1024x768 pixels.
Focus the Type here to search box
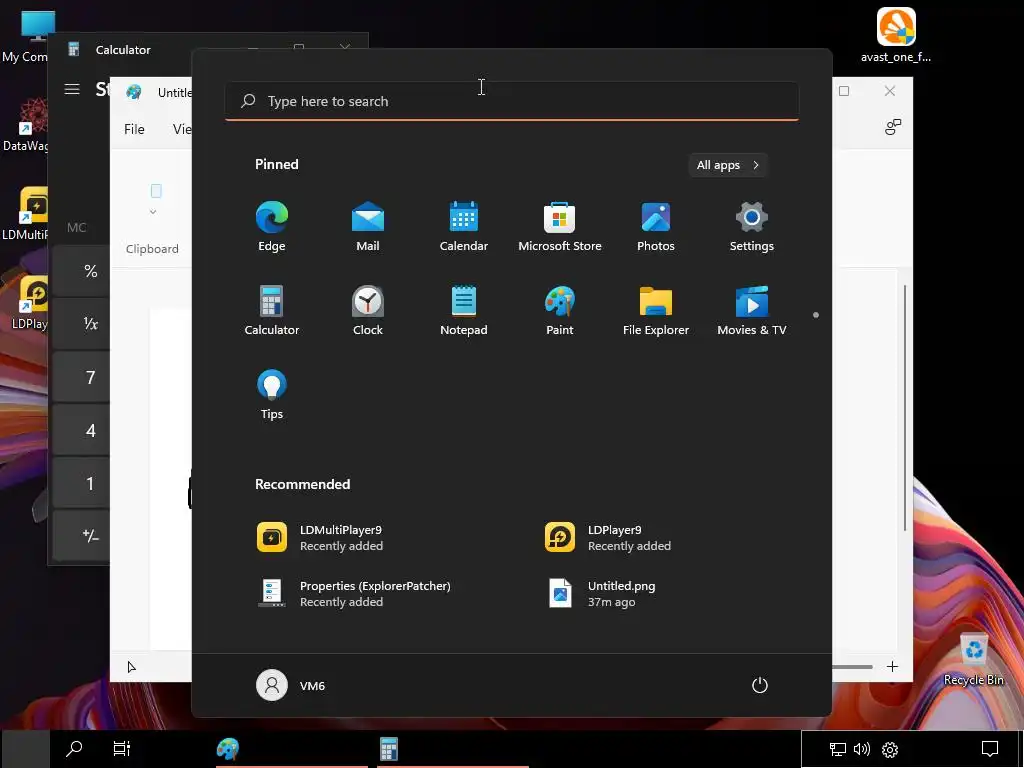pos(512,101)
